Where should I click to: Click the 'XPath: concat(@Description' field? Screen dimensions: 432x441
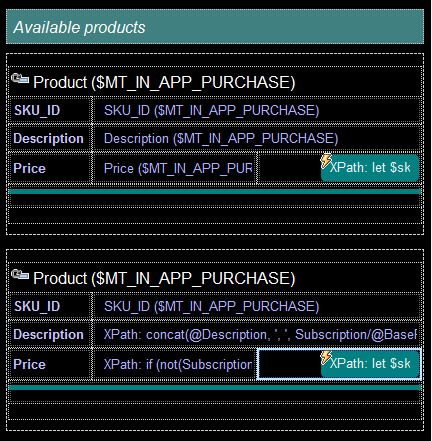tap(256, 334)
